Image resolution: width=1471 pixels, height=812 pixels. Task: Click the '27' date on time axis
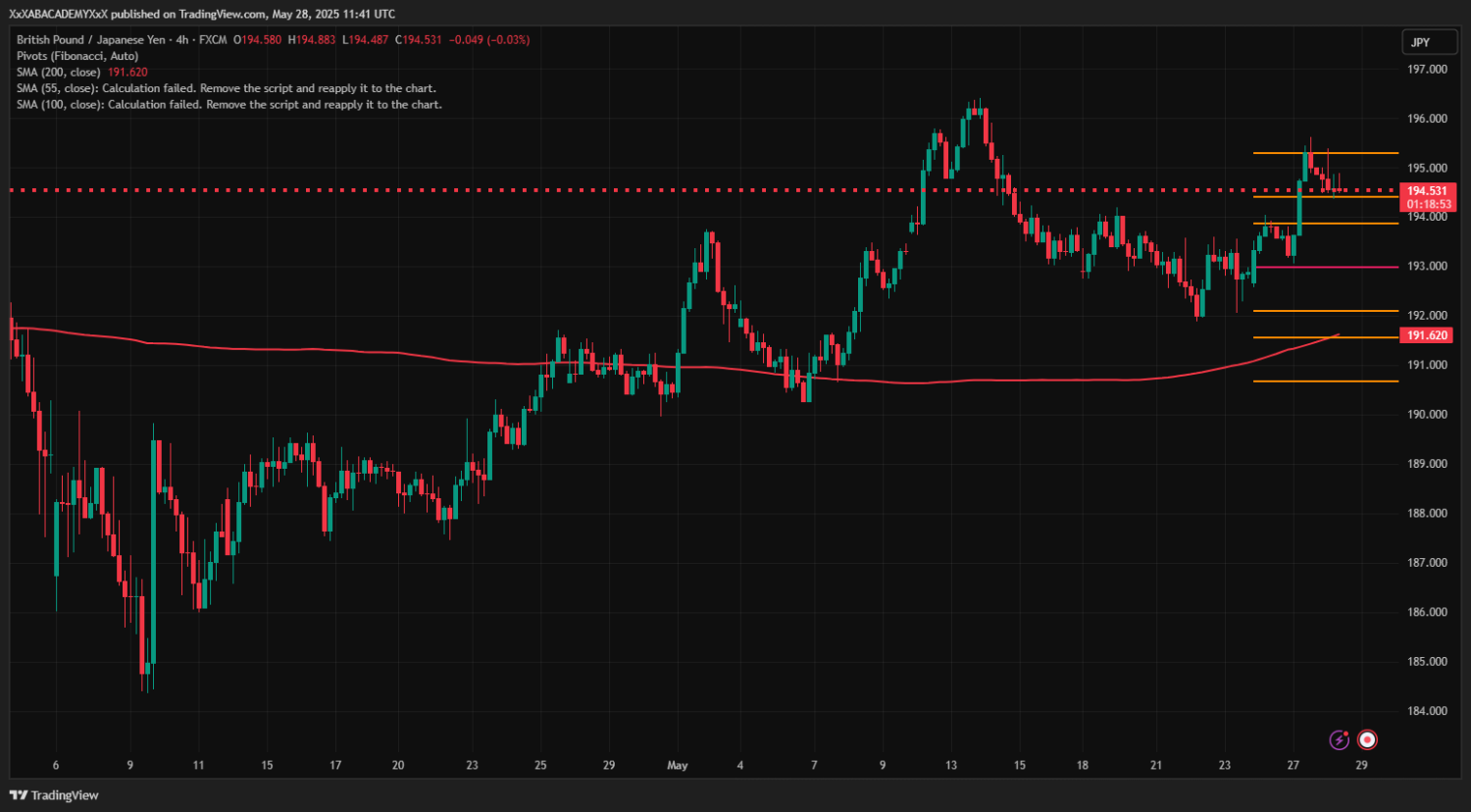click(x=1293, y=765)
